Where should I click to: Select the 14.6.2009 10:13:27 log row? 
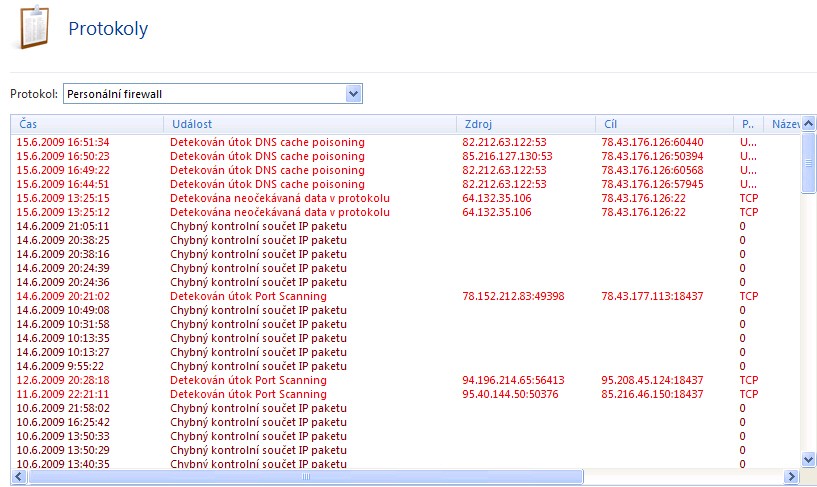tap(405, 353)
